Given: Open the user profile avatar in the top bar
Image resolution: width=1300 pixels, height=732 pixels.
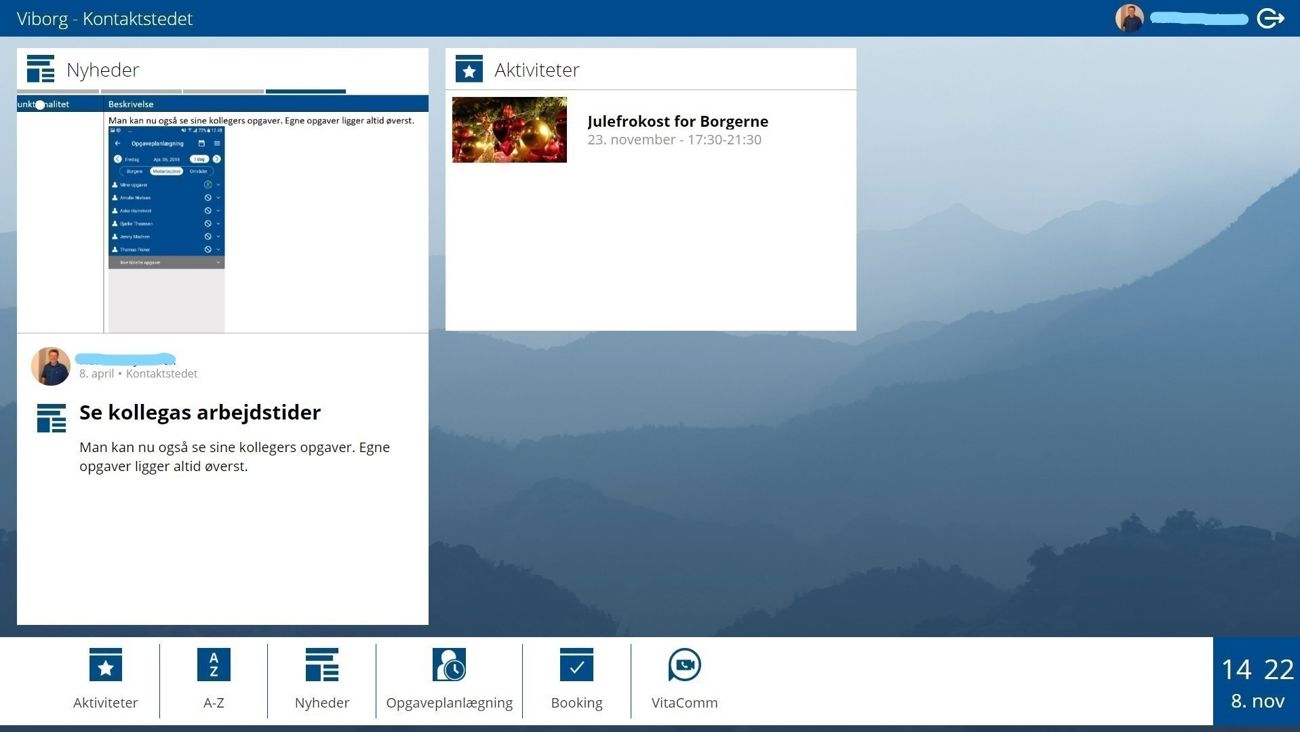Looking at the screenshot, I should (1129, 18).
